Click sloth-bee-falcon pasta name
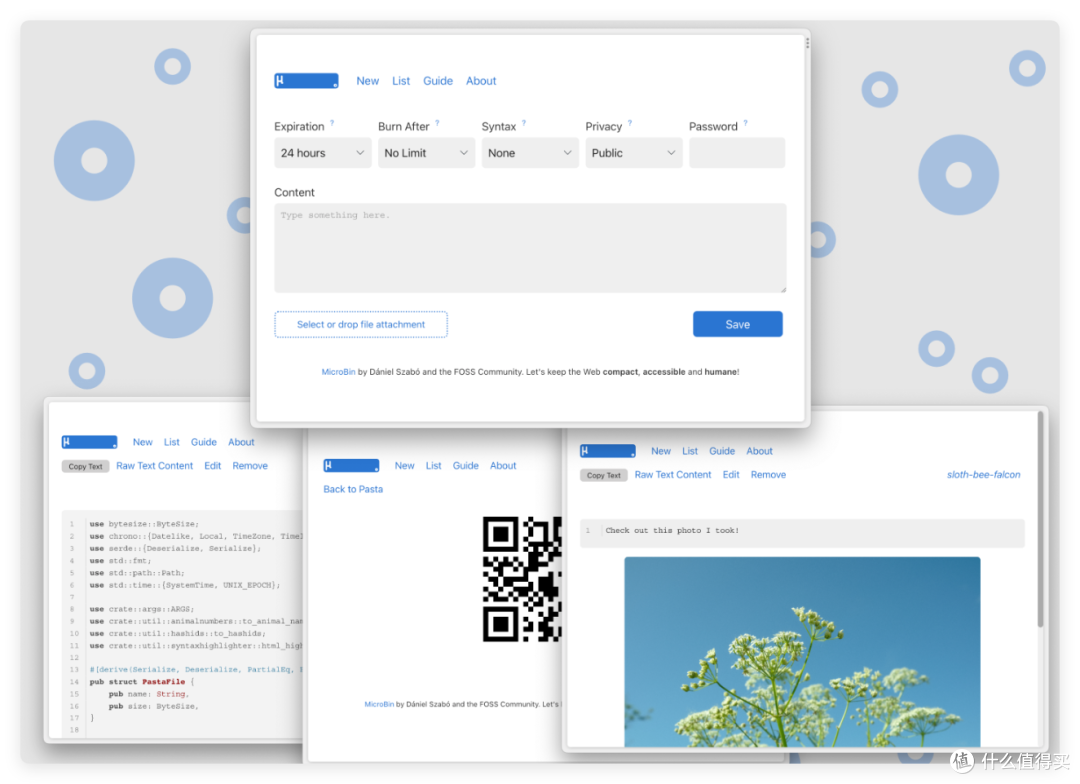 [984, 475]
